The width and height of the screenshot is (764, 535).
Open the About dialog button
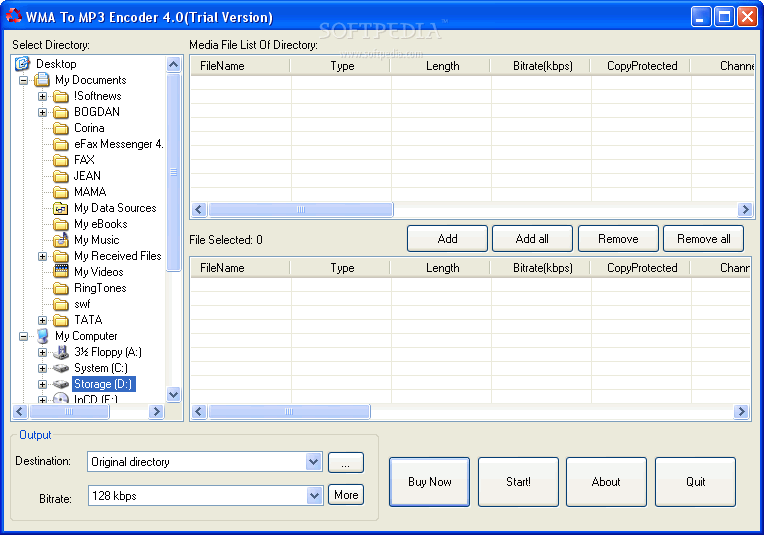point(606,482)
